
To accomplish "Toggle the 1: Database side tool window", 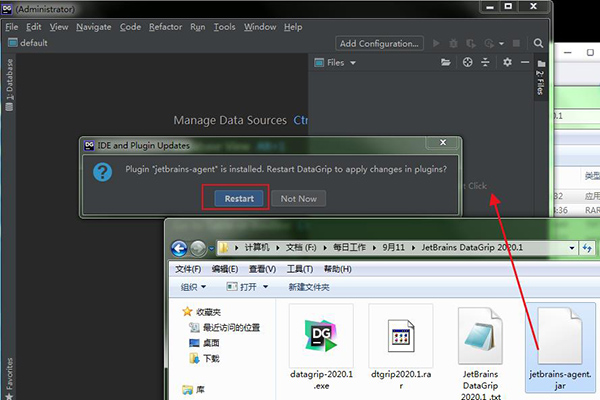I will pos(9,85).
